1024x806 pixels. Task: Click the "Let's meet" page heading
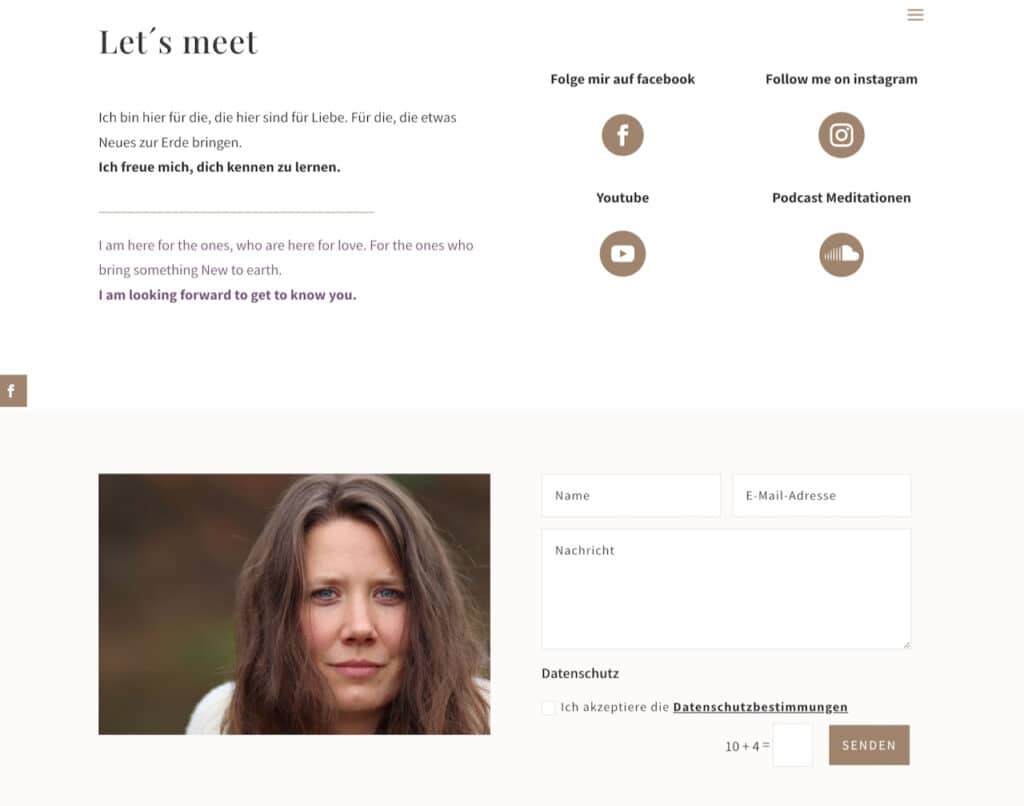click(x=178, y=42)
